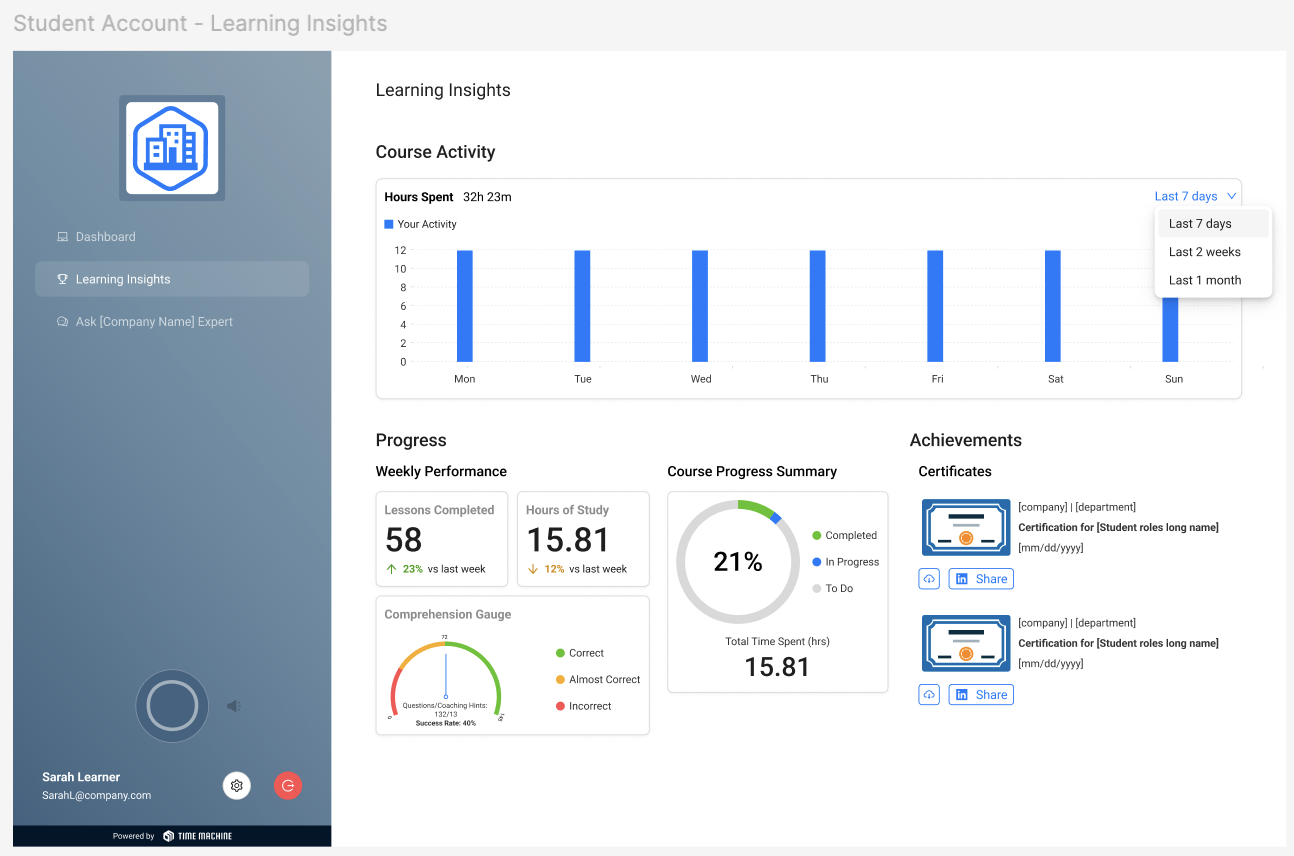The height and width of the screenshot is (856, 1294).
Task: Click the 21% progress donut chart
Action: pyautogui.click(x=738, y=562)
